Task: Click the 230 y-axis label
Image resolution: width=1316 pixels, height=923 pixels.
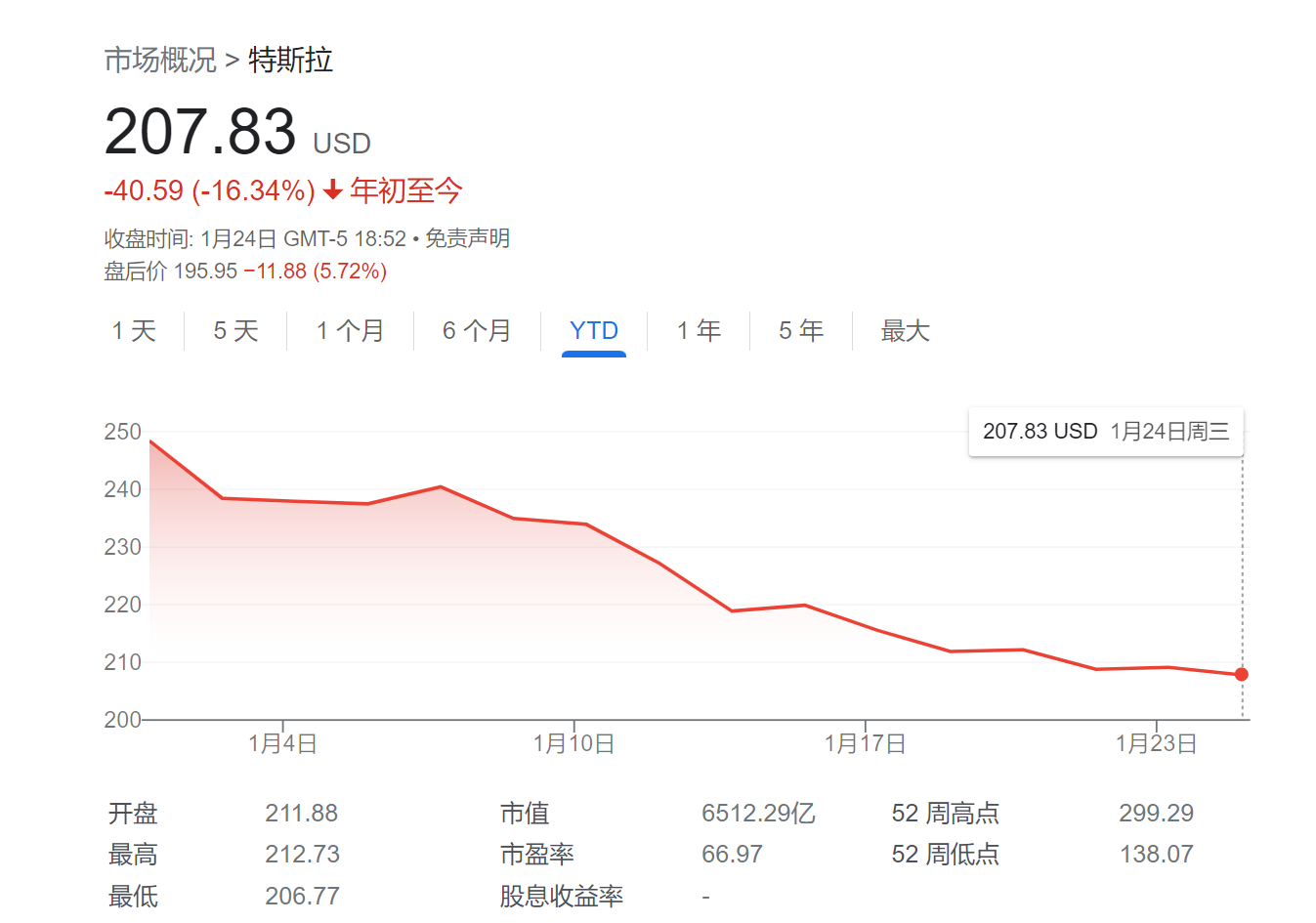Action: [x=123, y=547]
